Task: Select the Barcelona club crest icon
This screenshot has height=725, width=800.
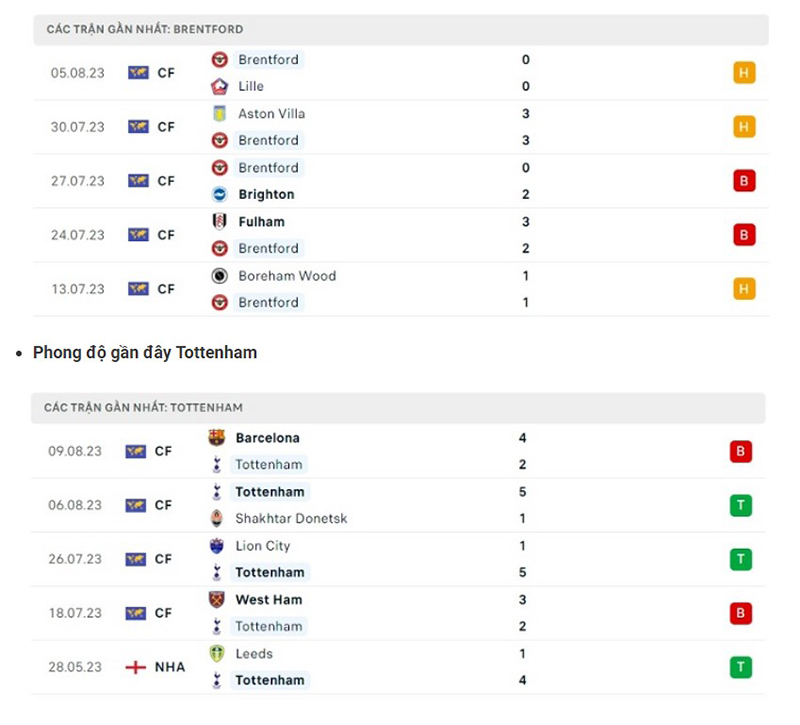Action: pos(215,438)
